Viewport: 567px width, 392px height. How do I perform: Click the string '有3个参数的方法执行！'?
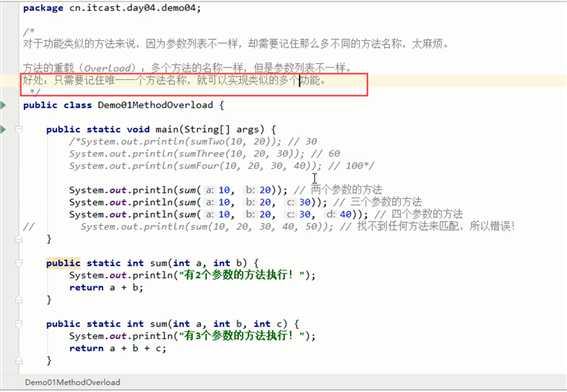[241, 336]
